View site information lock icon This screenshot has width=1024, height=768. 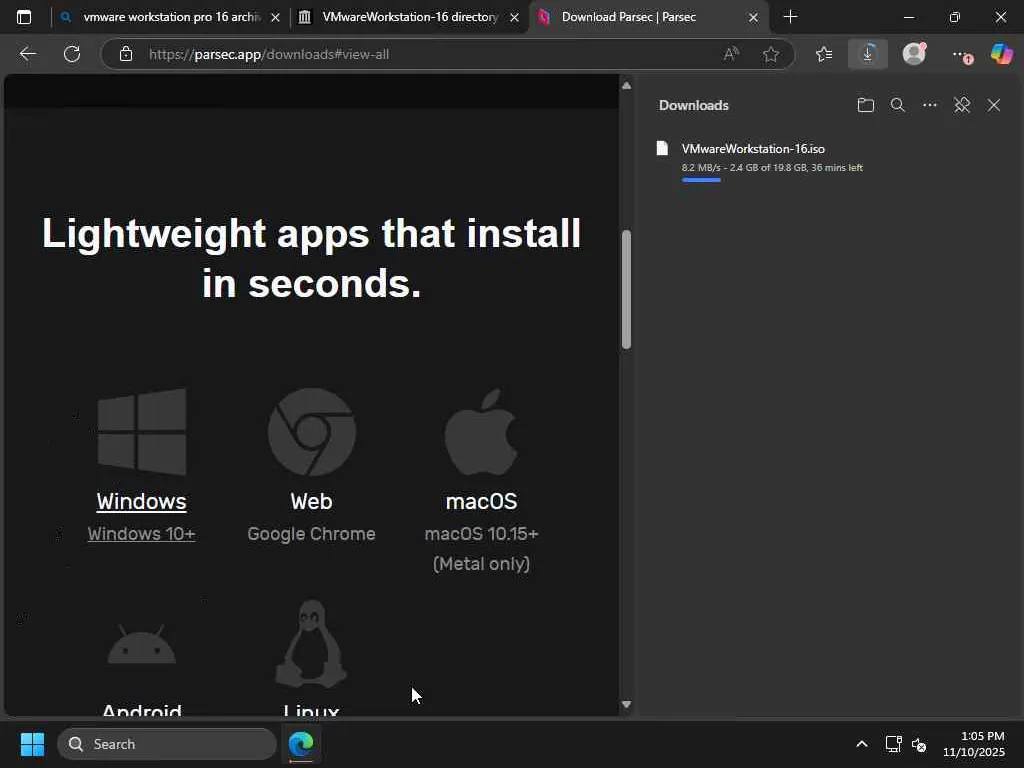(126, 54)
